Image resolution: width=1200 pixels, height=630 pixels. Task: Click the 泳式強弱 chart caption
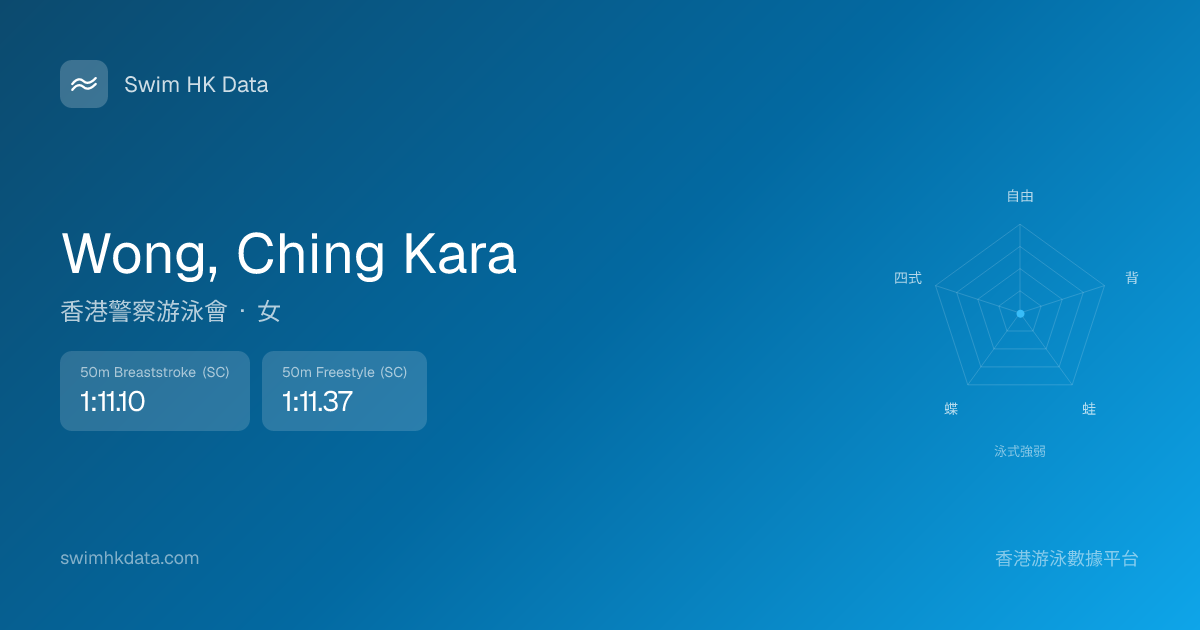1020,451
